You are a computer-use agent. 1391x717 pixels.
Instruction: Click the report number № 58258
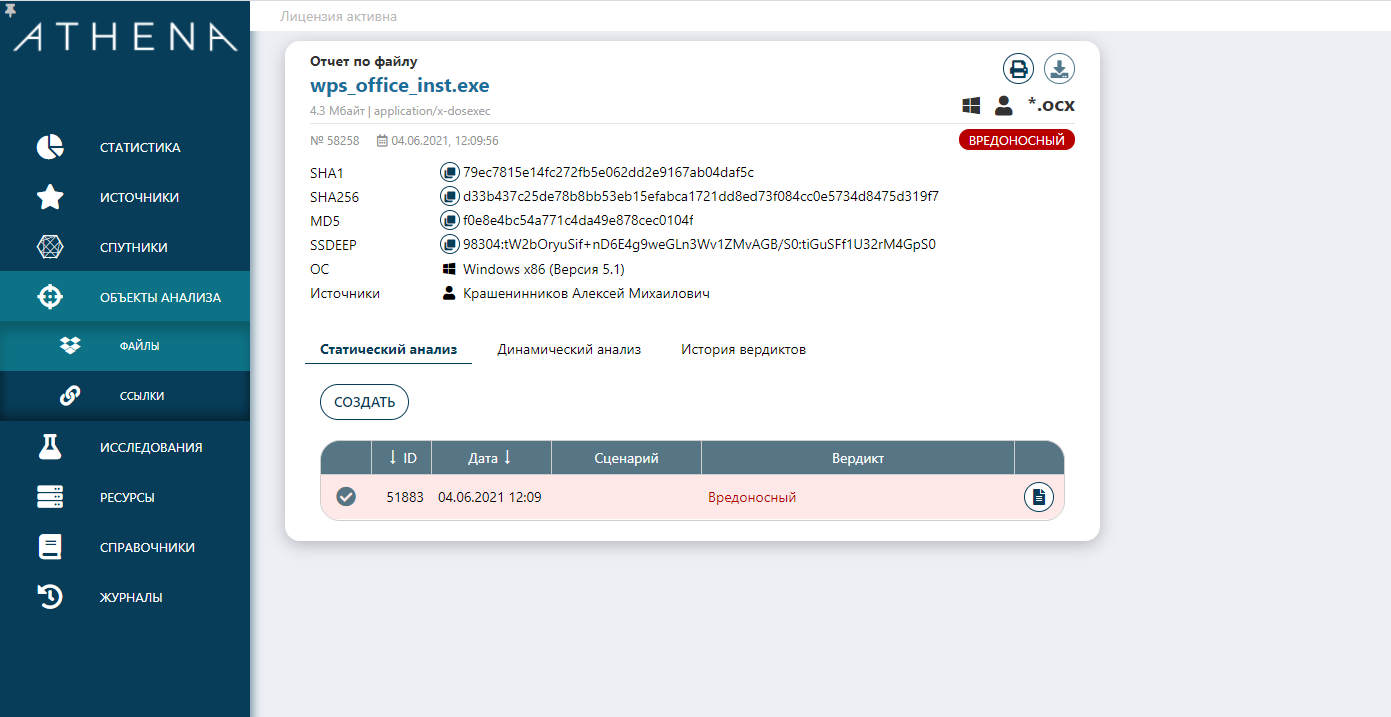(335, 141)
